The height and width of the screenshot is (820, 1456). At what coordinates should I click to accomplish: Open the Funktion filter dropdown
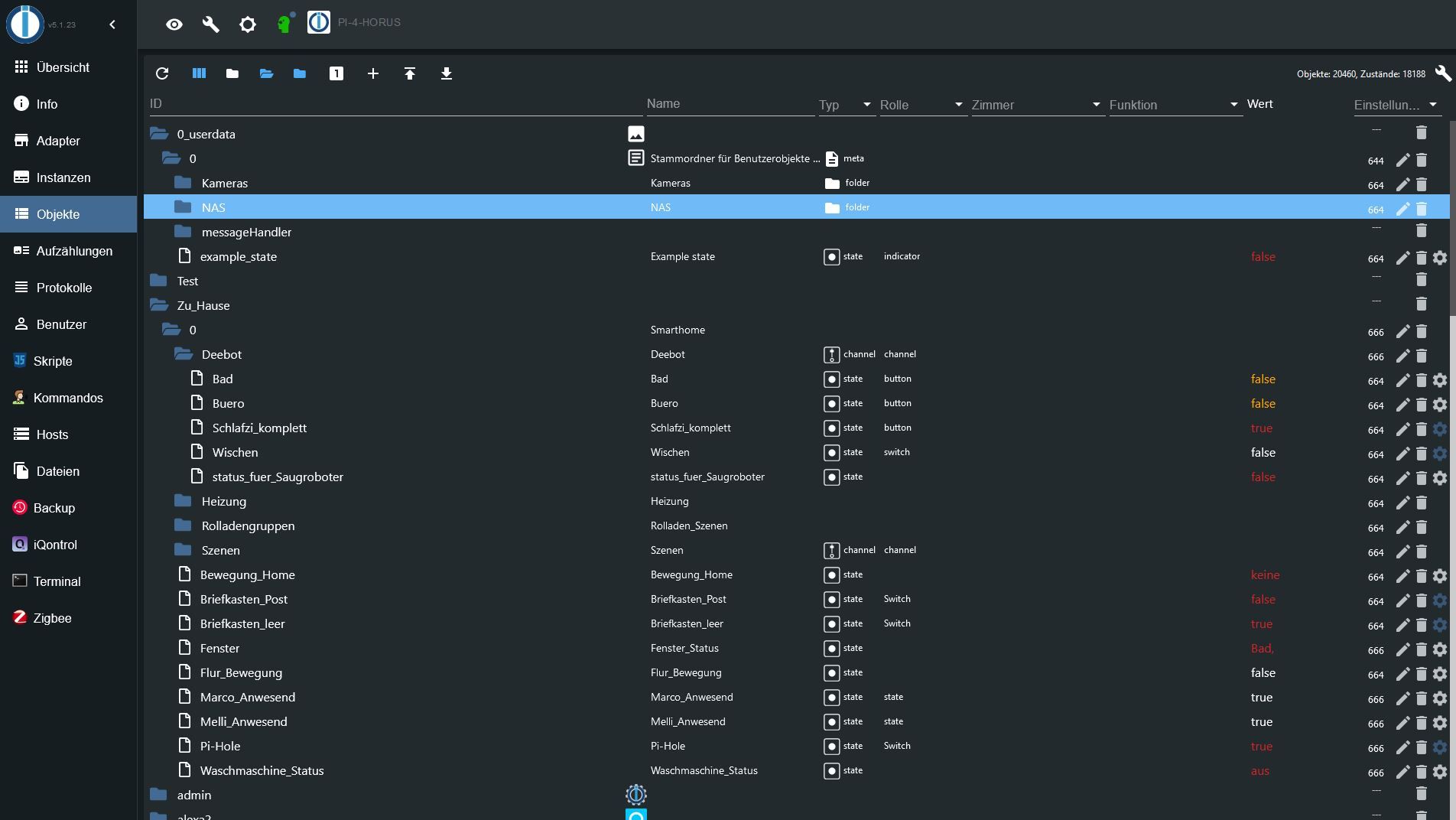pos(1175,105)
